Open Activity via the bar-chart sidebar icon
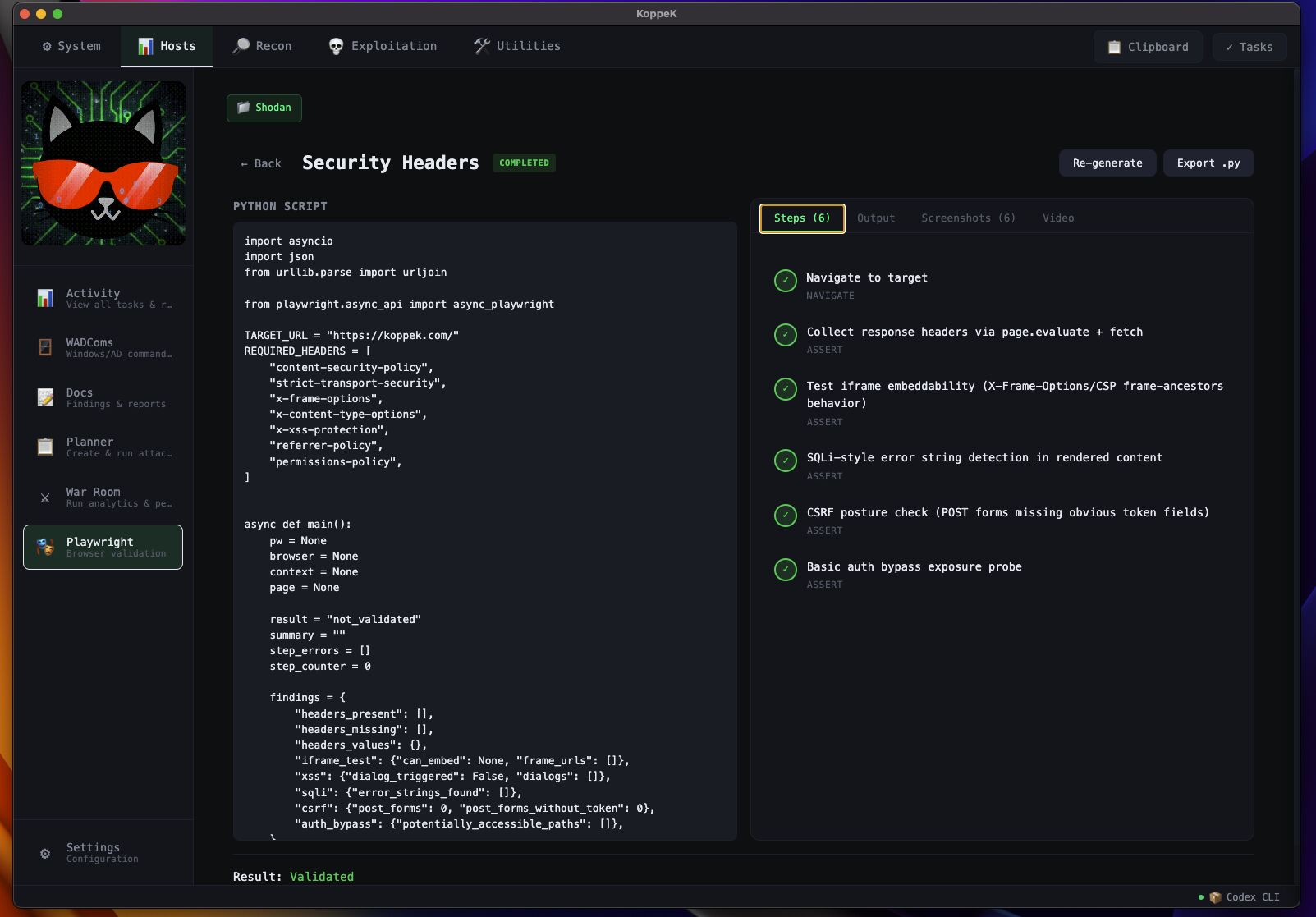The image size is (1316, 917). [45, 297]
